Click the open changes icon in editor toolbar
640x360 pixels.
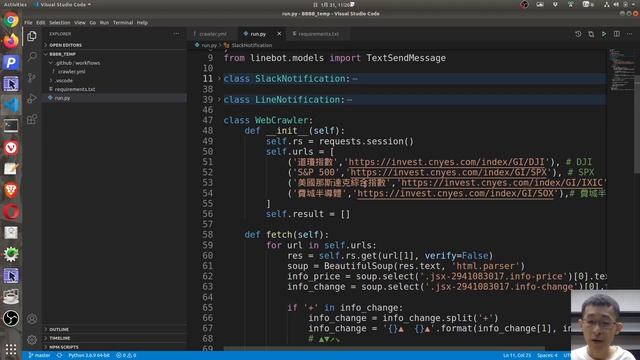[591, 34]
